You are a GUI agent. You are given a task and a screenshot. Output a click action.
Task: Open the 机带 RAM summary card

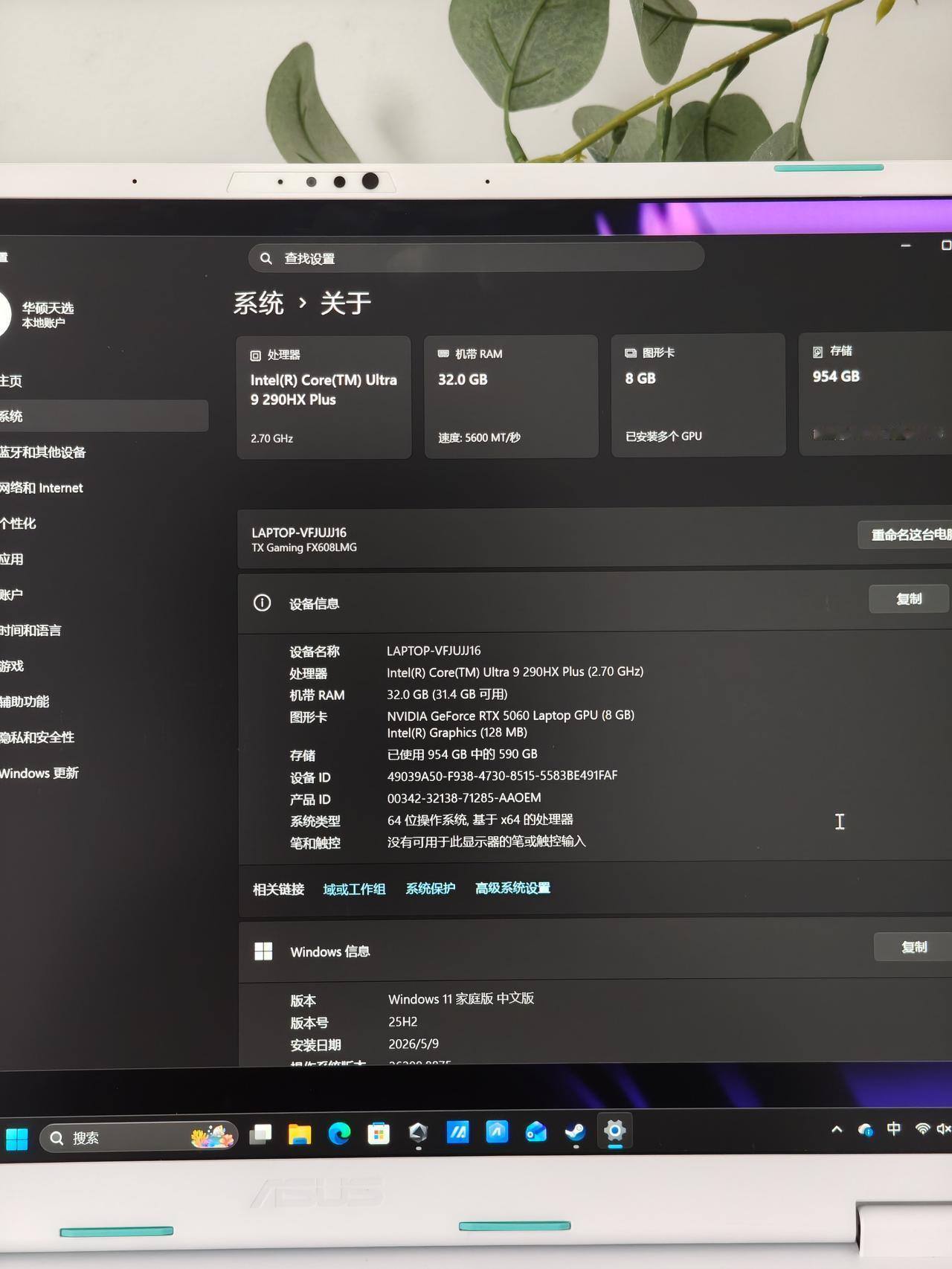tap(511, 396)
